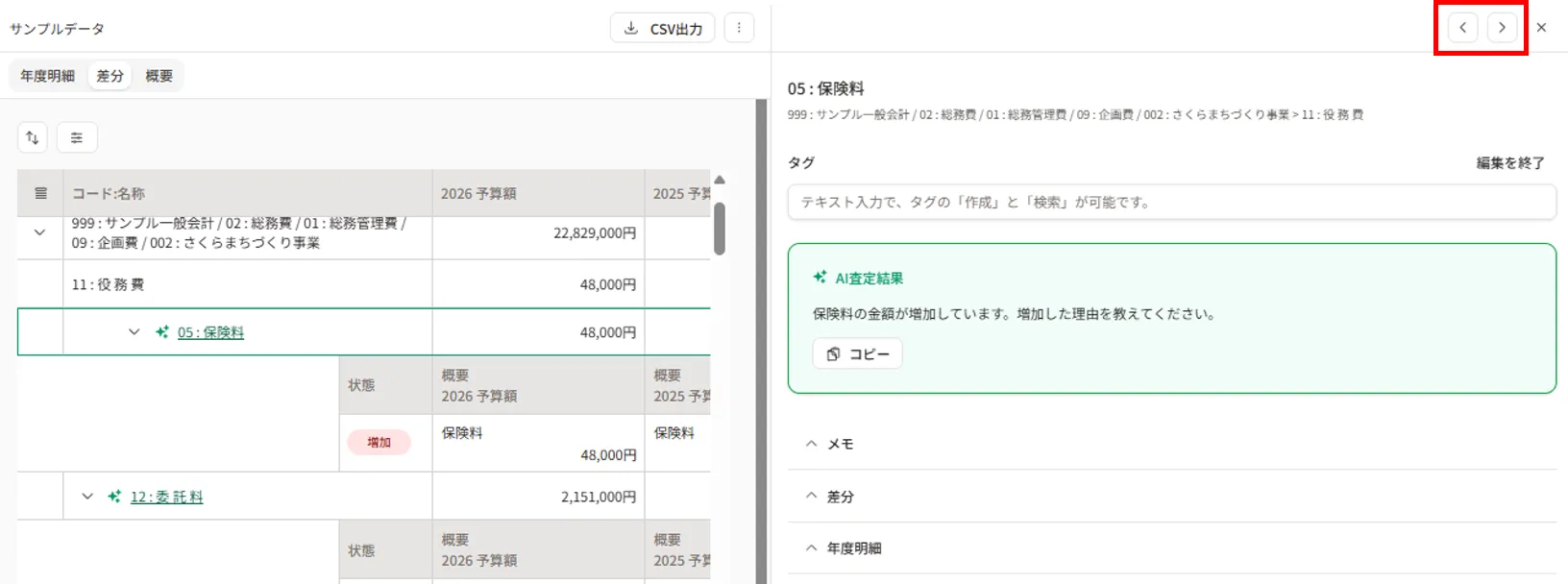Click 編集を終了 to finish editing tags
The height and width of the screenshot is (584, 1568).
pyautogui.click(x=1510, y=163)
